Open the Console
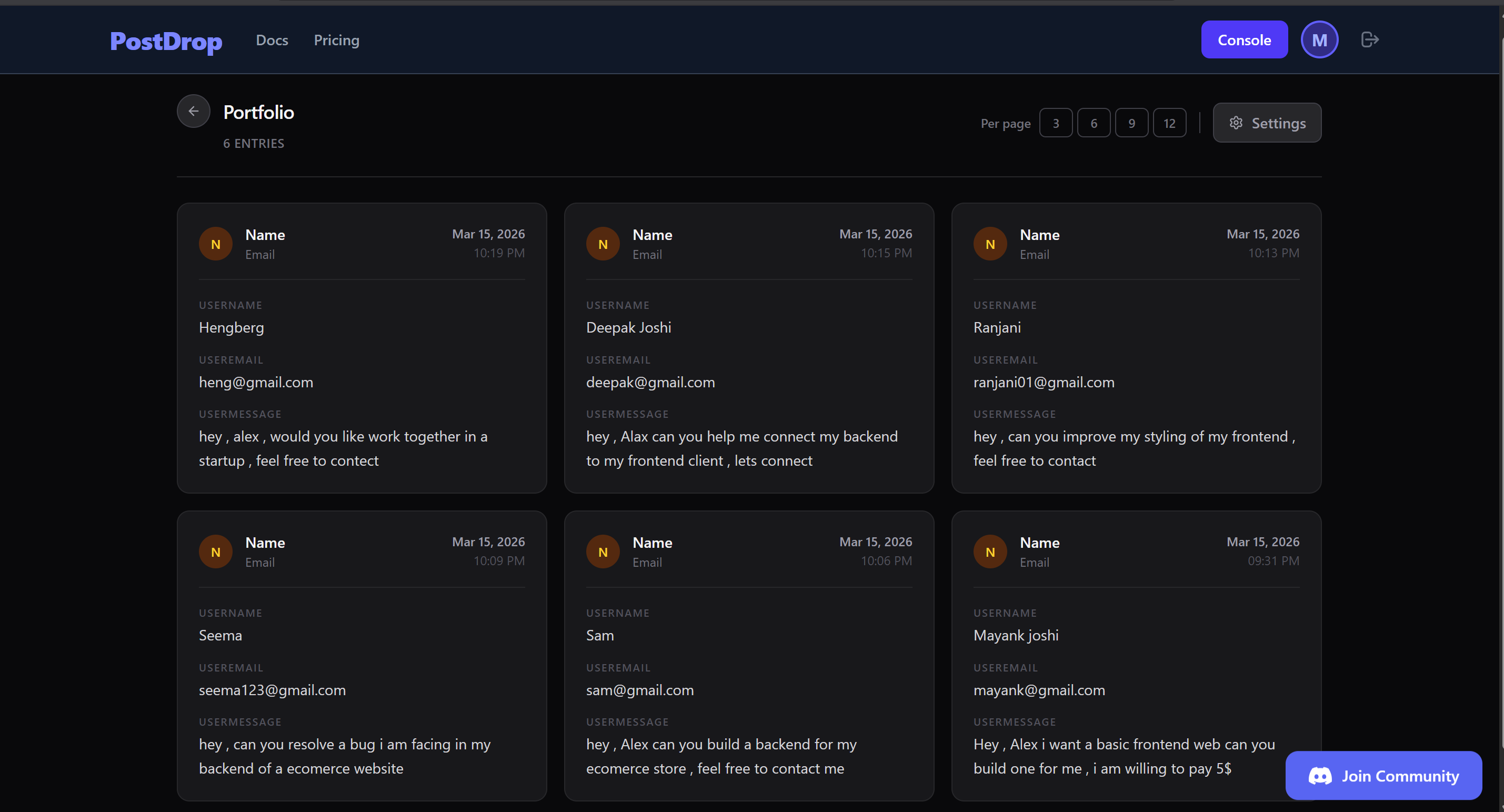 click(1244, 39)
